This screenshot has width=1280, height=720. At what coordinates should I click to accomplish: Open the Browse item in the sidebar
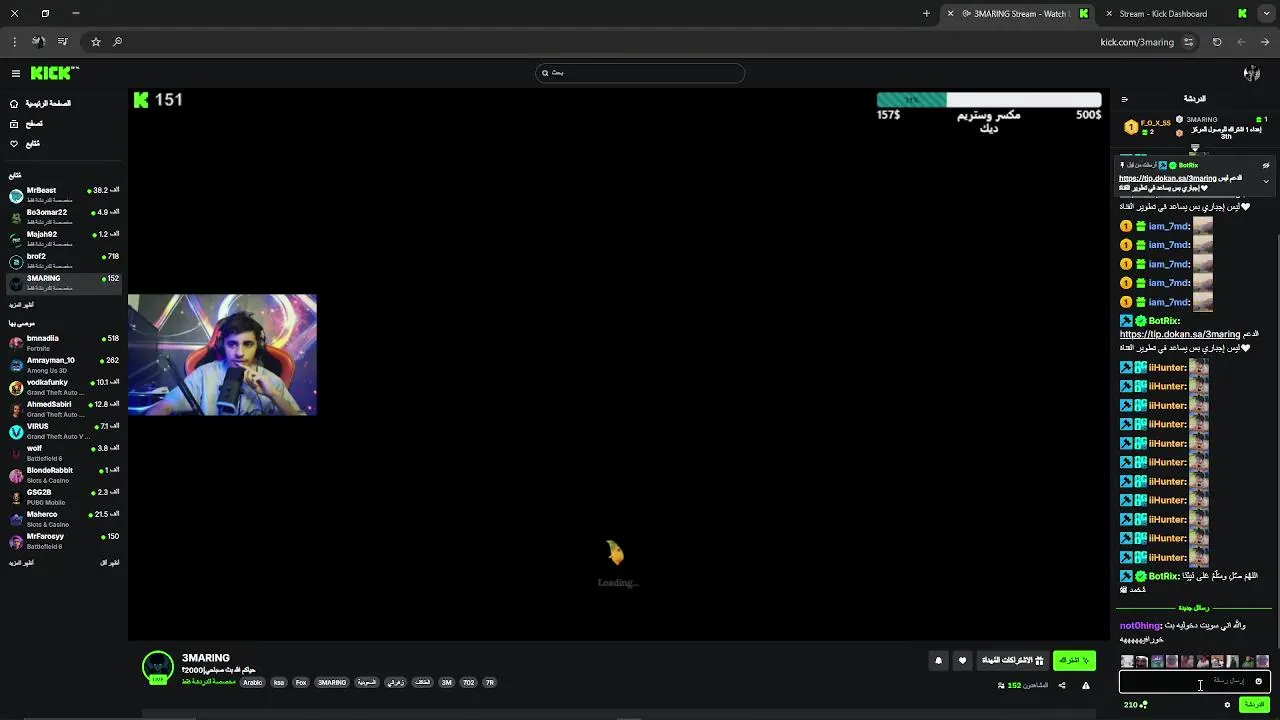click(26, 124)
